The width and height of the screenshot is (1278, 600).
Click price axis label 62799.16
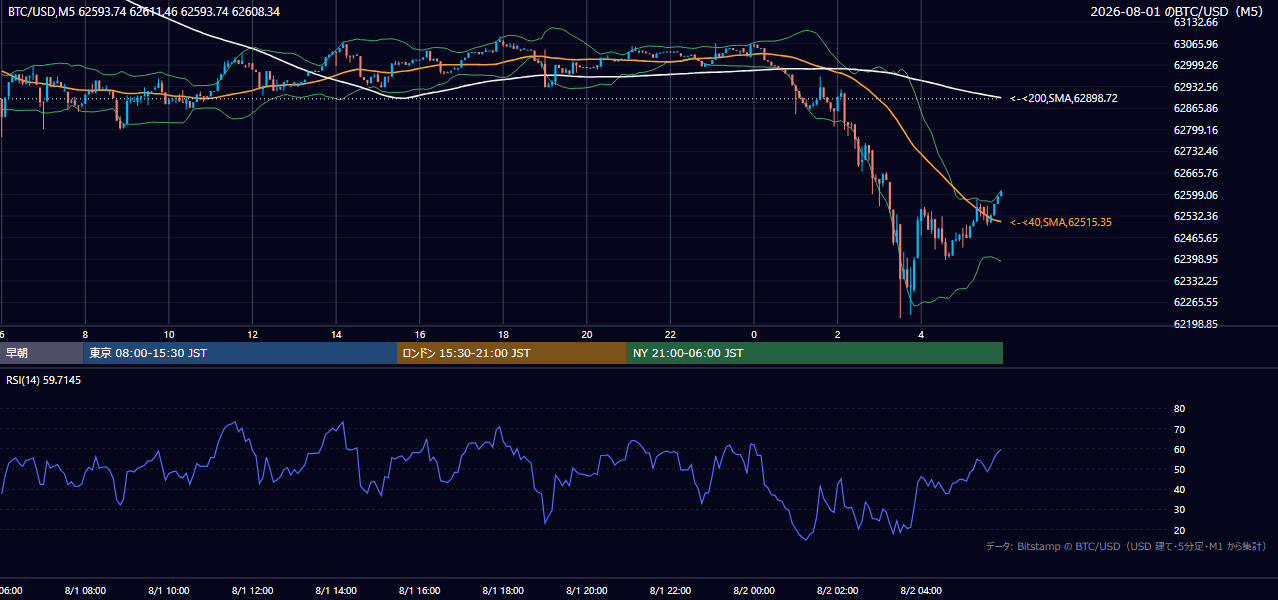click(1195, 130)
